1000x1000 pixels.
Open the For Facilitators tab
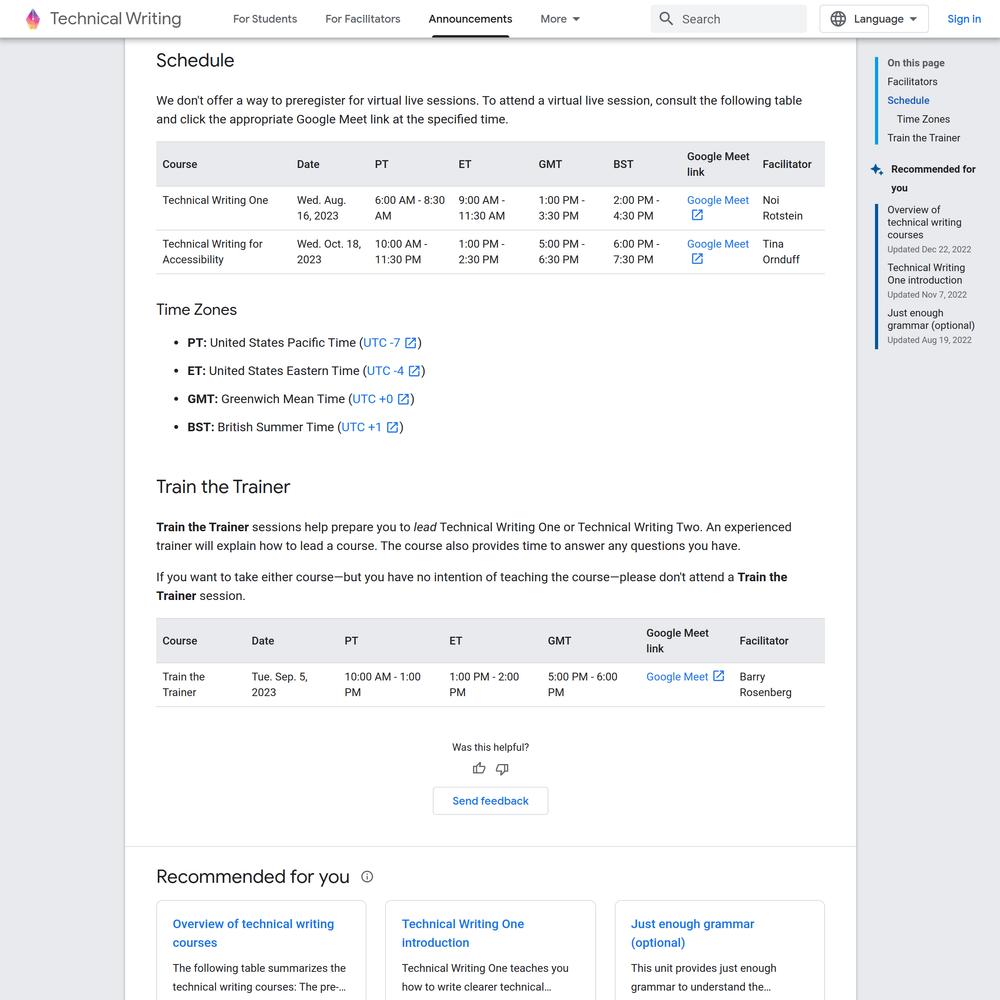[x=363, y=19]
